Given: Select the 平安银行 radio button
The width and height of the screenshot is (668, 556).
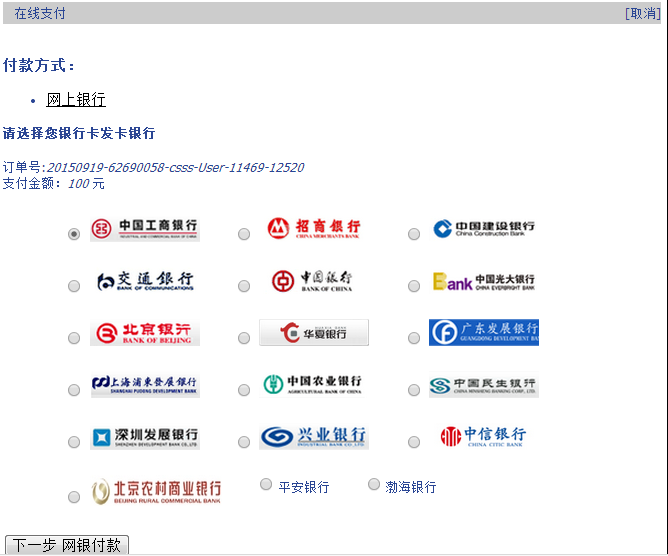Looking at the screenshot, I should [x=266, y=484].
